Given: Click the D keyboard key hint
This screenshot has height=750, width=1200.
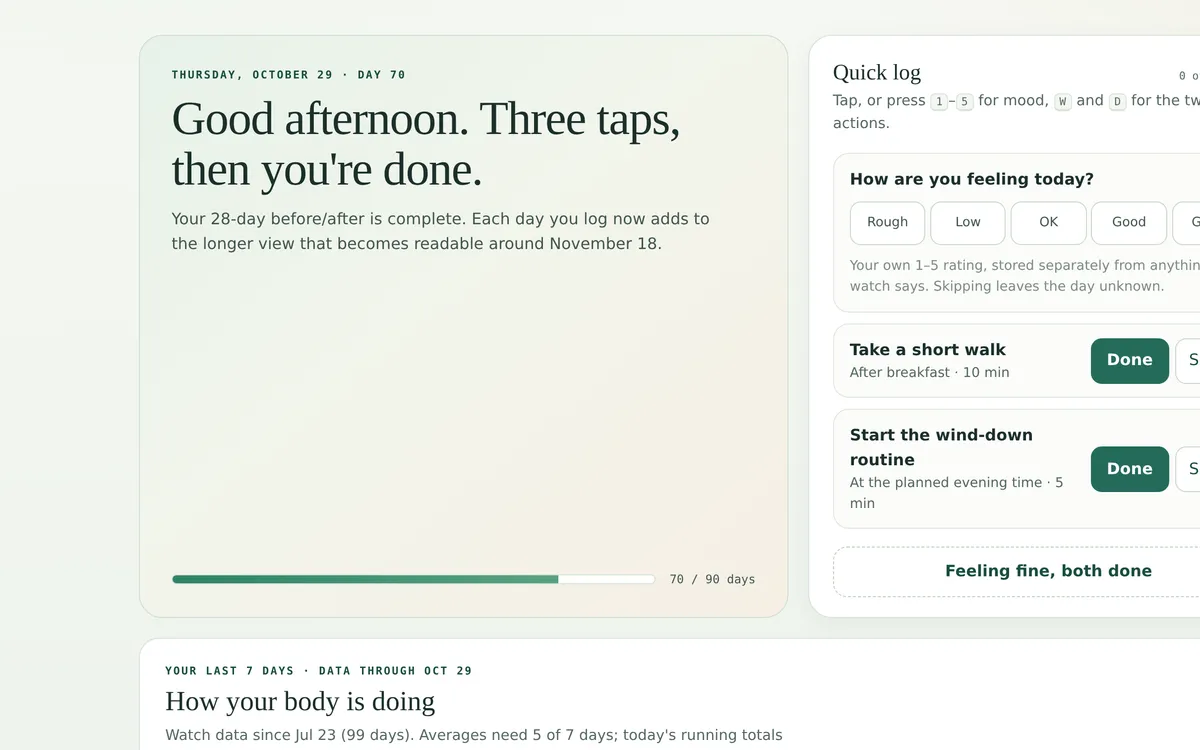Looking at the screenshot, I should [1117, 101].
